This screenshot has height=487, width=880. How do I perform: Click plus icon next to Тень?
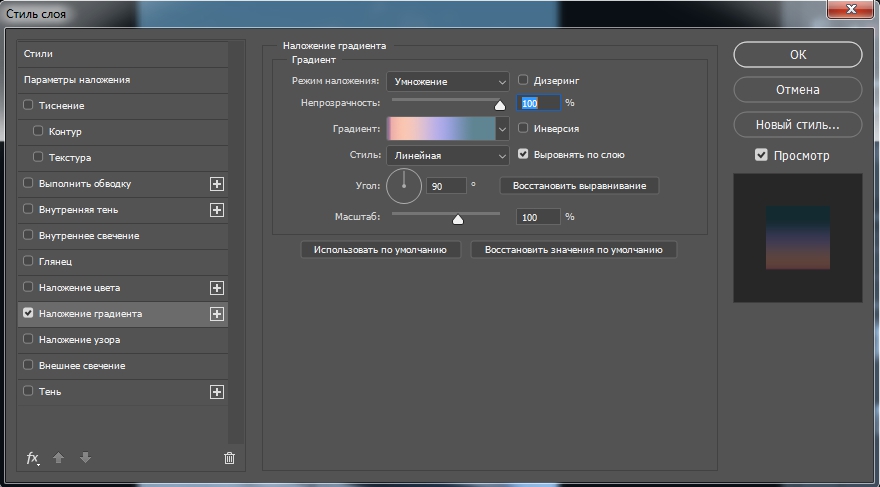[x=216, y=392]
